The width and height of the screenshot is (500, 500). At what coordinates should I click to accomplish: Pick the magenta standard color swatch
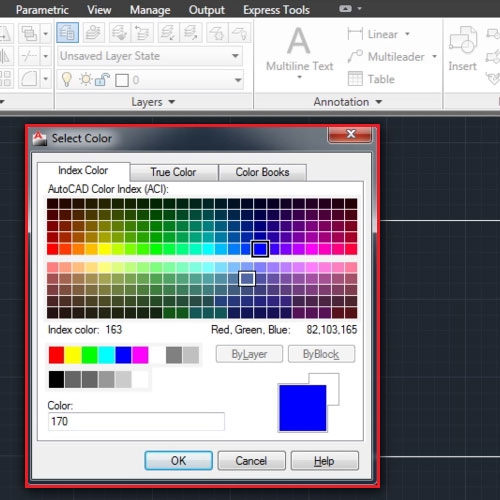point(140,355)
